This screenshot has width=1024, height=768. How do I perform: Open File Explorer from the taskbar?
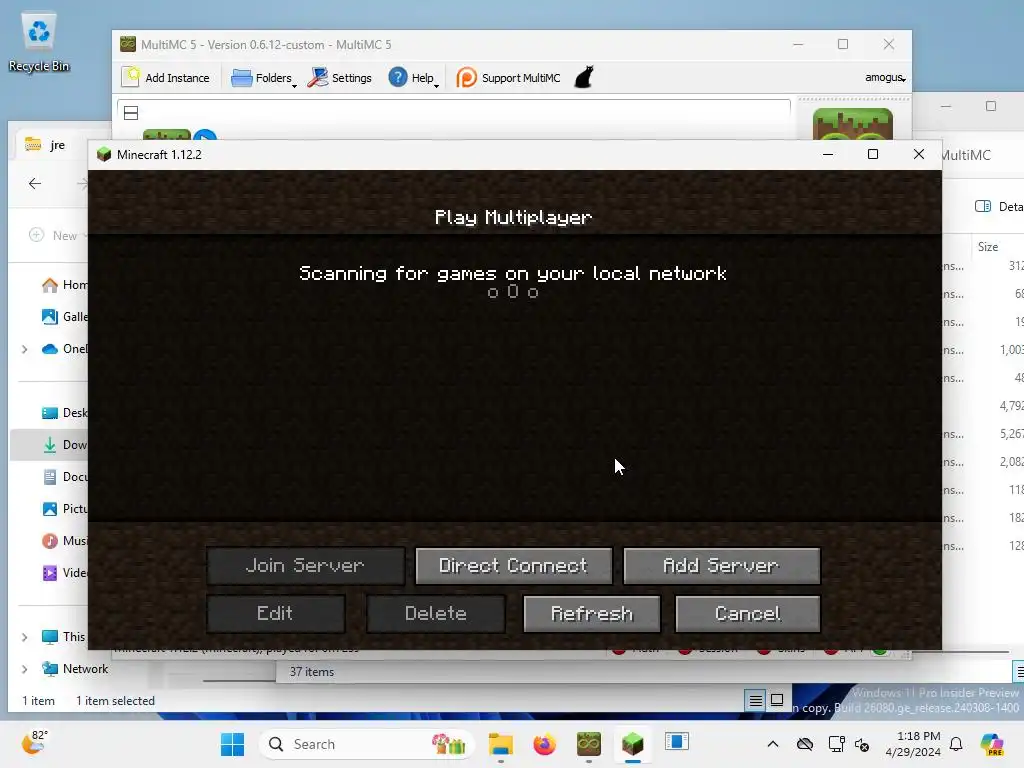(501, 744)
